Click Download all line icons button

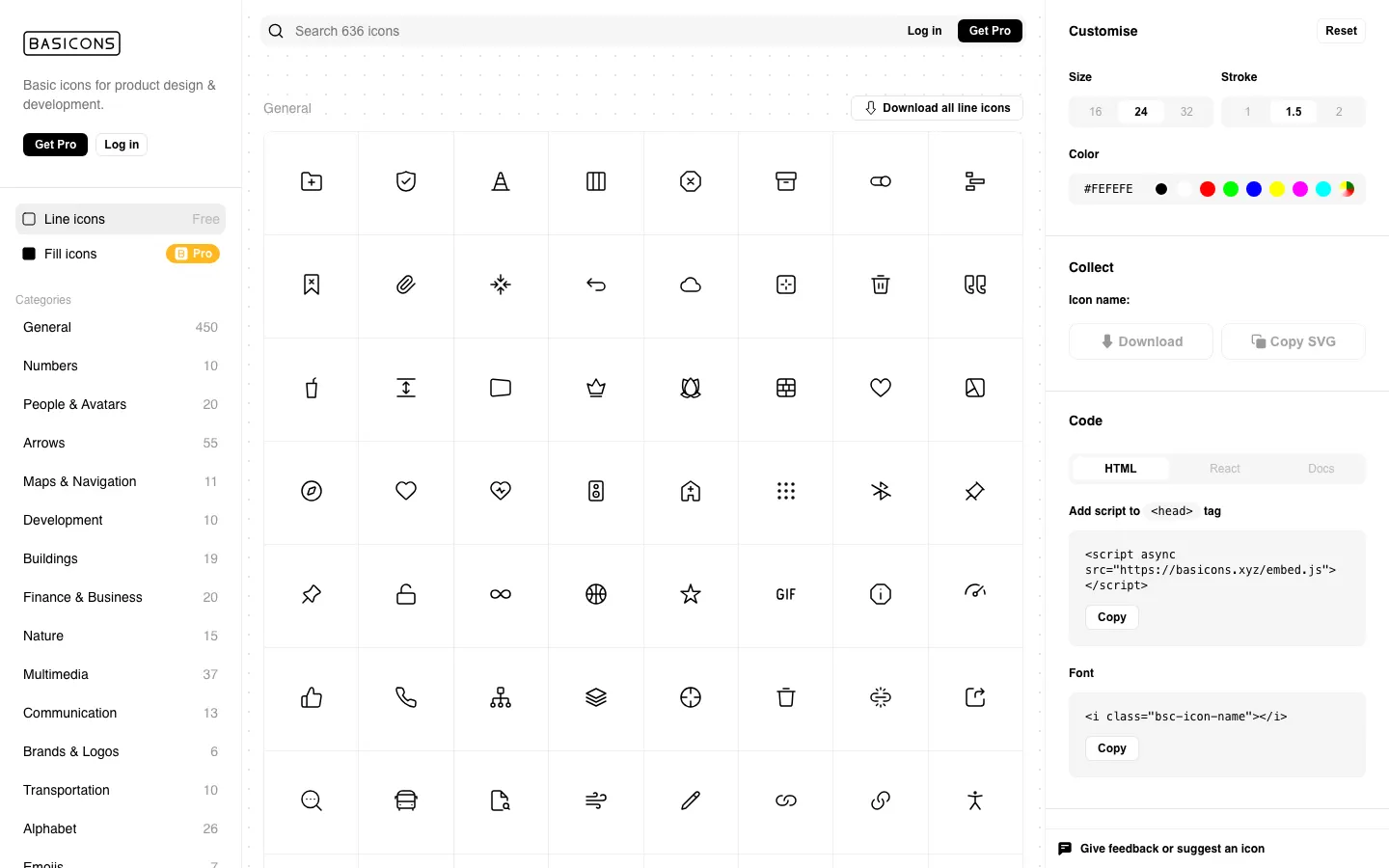(937, 108)
